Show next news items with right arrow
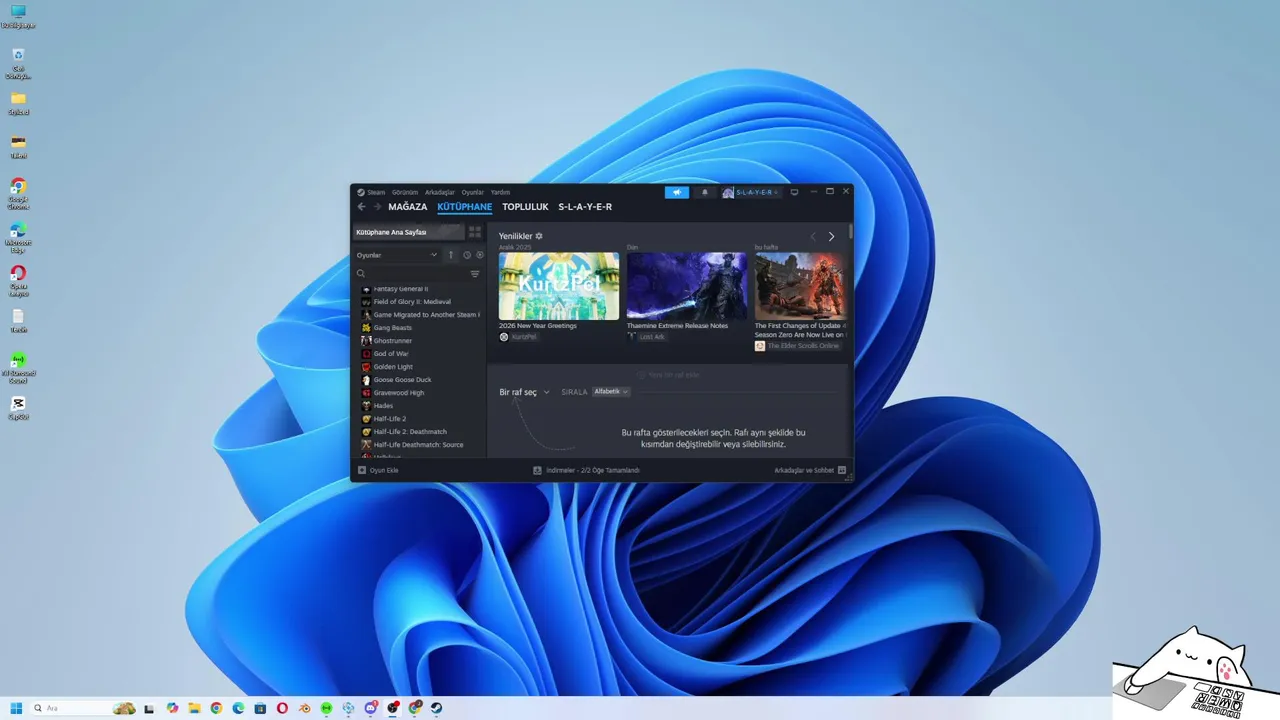 (831, 237)
